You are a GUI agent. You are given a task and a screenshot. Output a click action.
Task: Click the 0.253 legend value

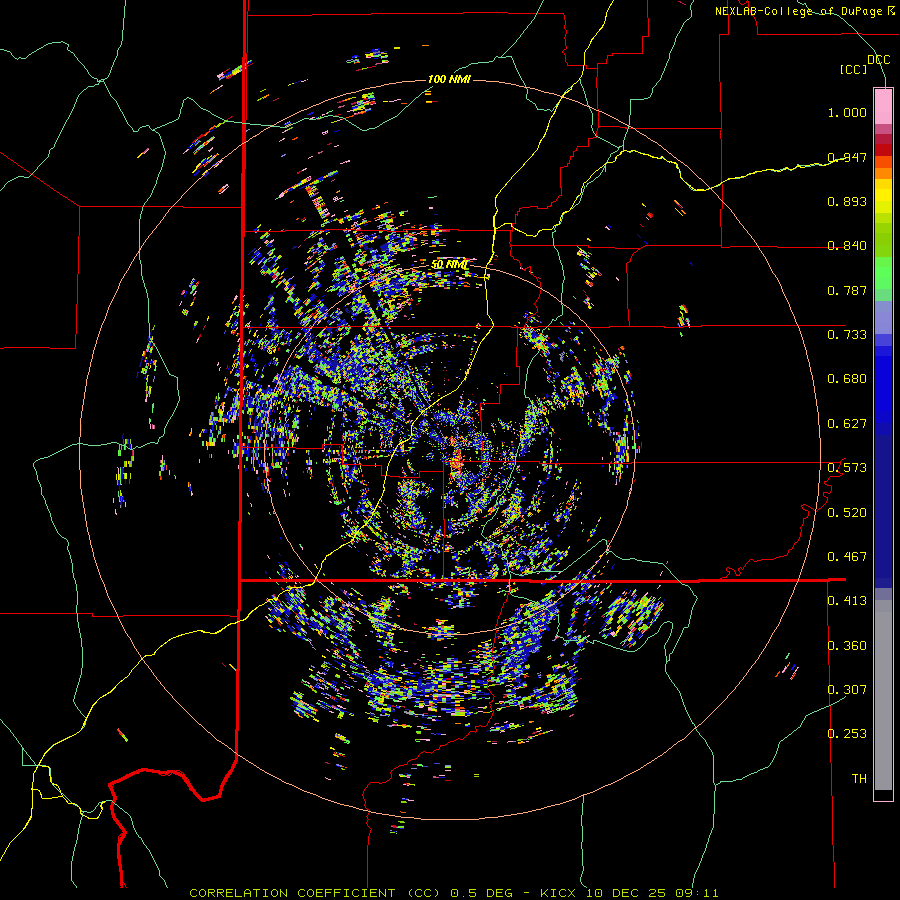point(847,734)
